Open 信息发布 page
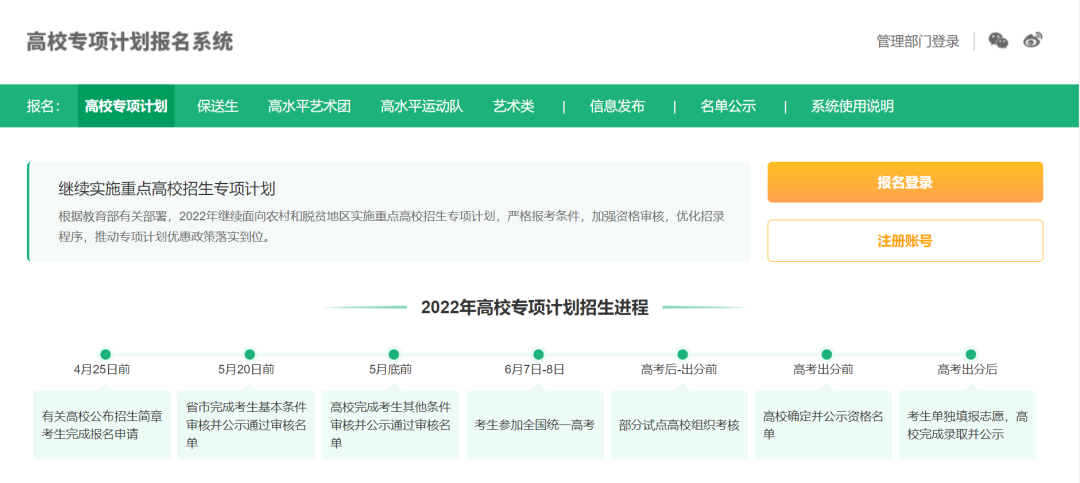The image size is (1080, 483). pos(617,106)
